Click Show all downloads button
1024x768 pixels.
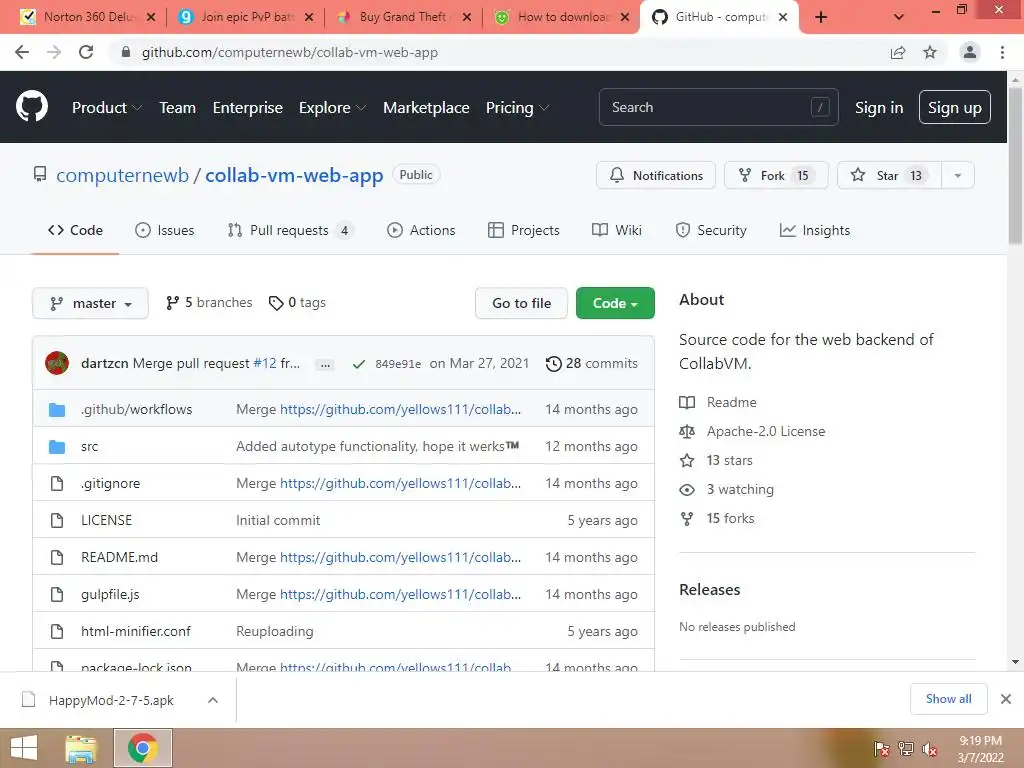pyautogui.click(x=948, y=699)
